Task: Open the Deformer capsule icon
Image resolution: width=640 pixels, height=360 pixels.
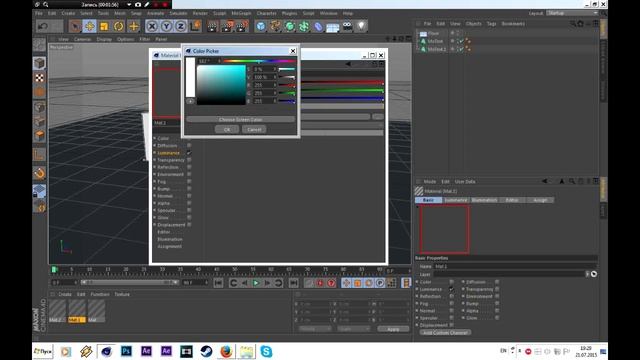Action: [318, 27]
